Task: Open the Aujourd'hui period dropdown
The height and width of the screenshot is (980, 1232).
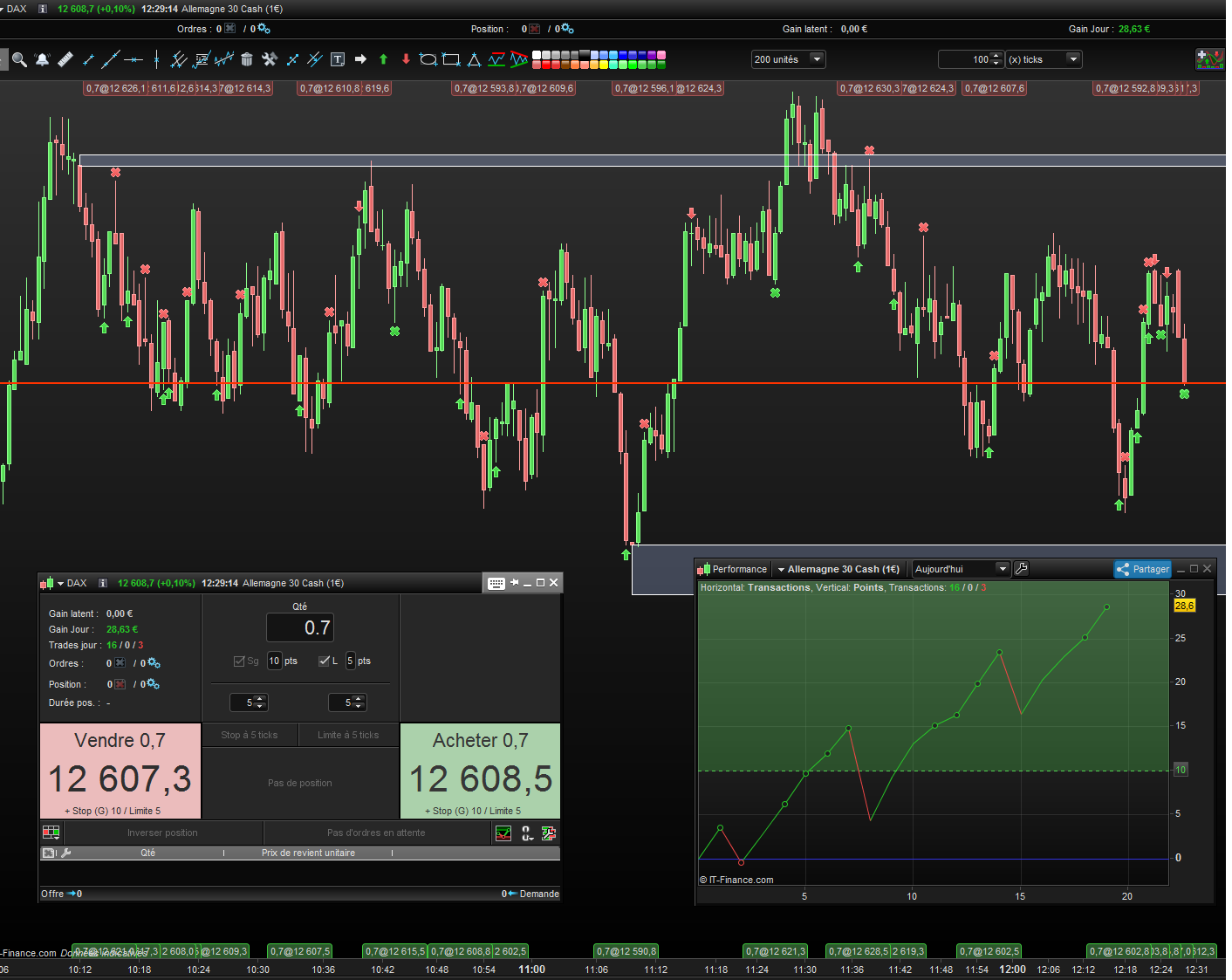Action: point(961,569)
